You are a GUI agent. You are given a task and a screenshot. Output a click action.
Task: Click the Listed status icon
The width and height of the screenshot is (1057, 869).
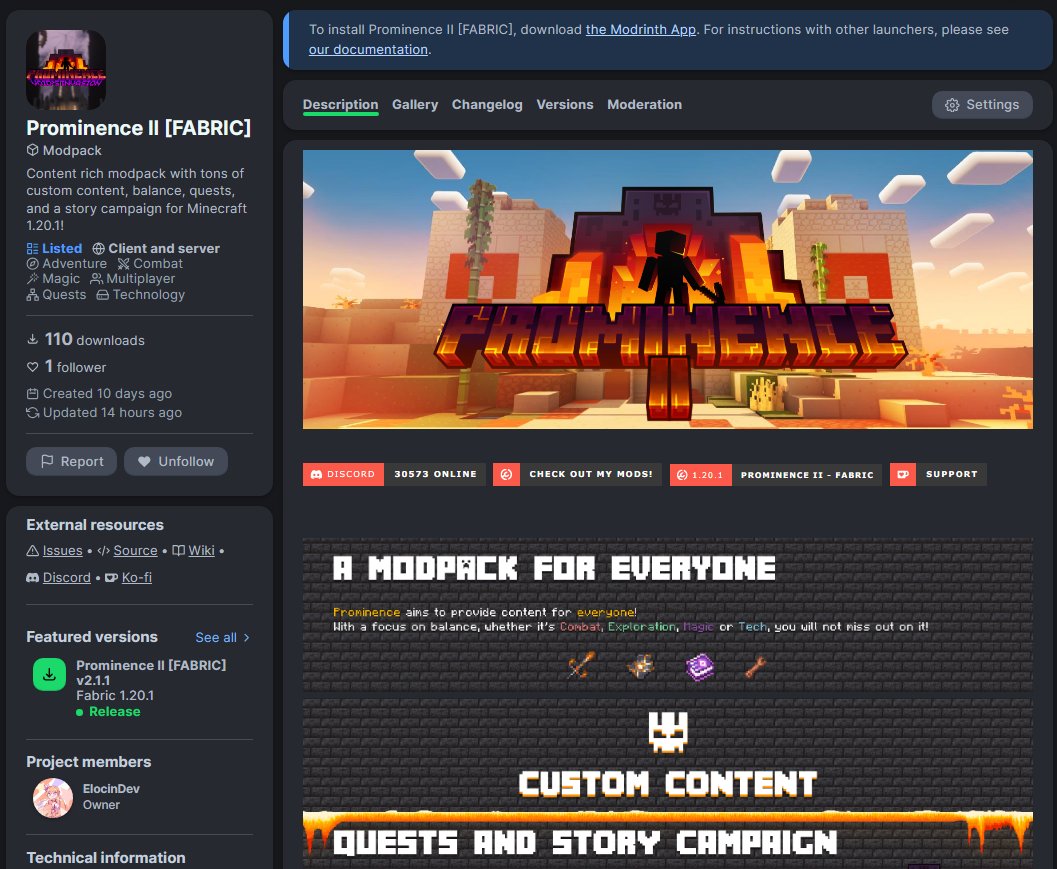pyautogui.click(x=32, y=248)
